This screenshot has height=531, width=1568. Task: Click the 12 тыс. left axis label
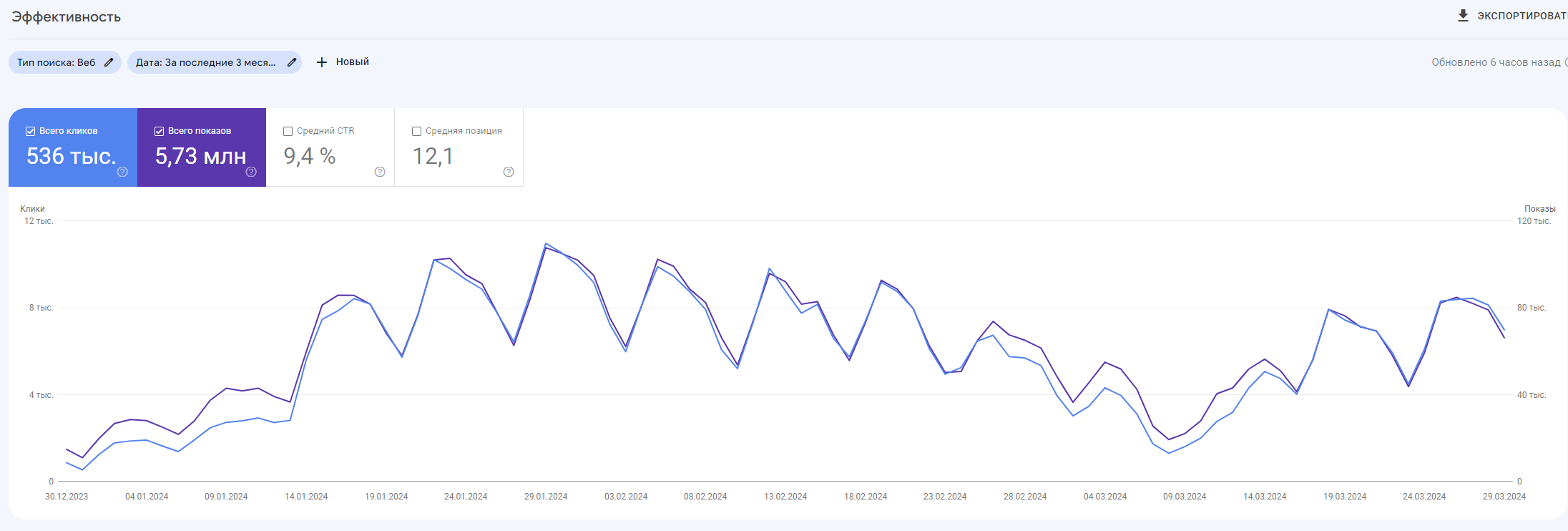tap(39, 221)
